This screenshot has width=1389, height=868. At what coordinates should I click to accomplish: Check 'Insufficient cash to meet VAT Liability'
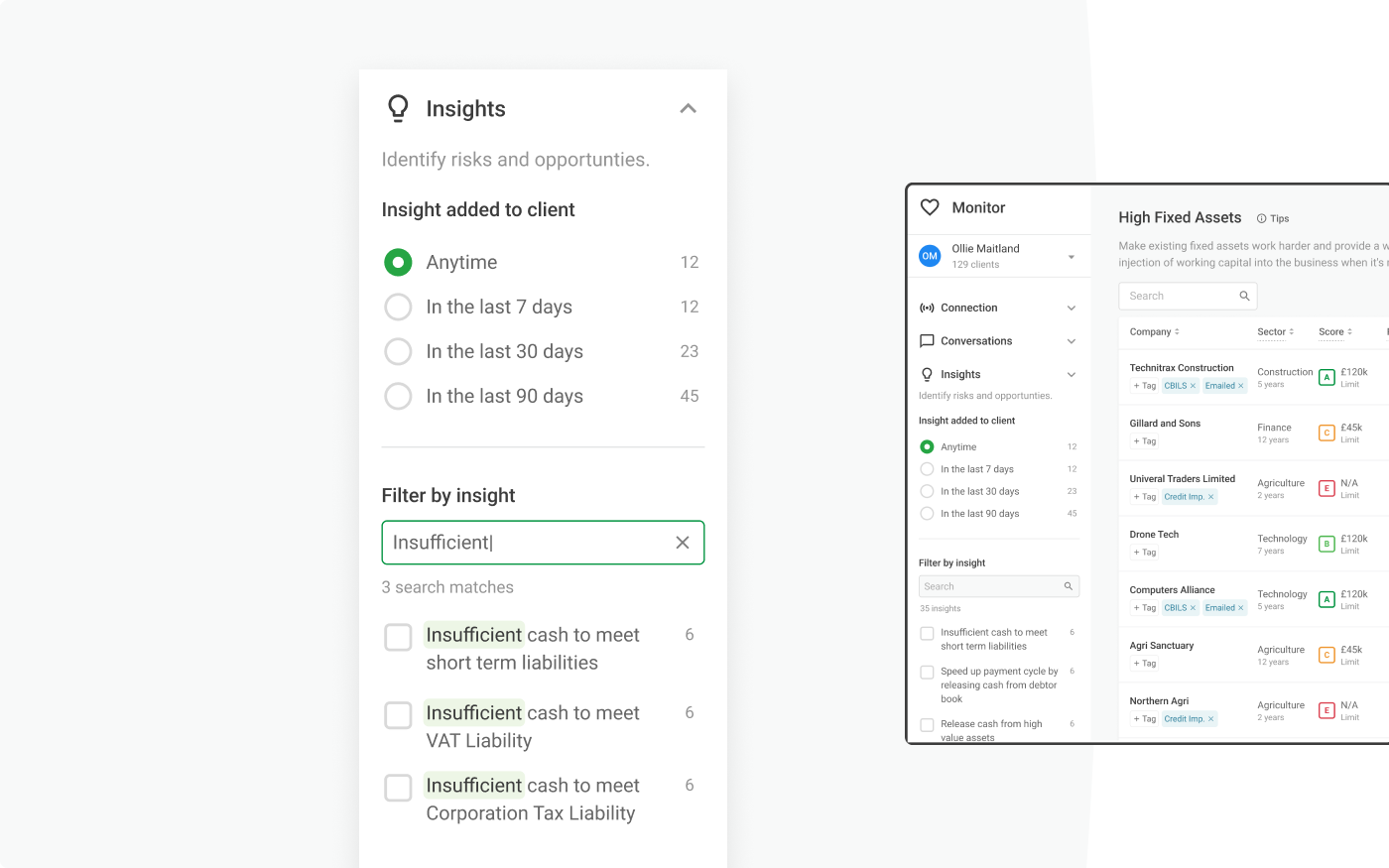coord(398,715)
